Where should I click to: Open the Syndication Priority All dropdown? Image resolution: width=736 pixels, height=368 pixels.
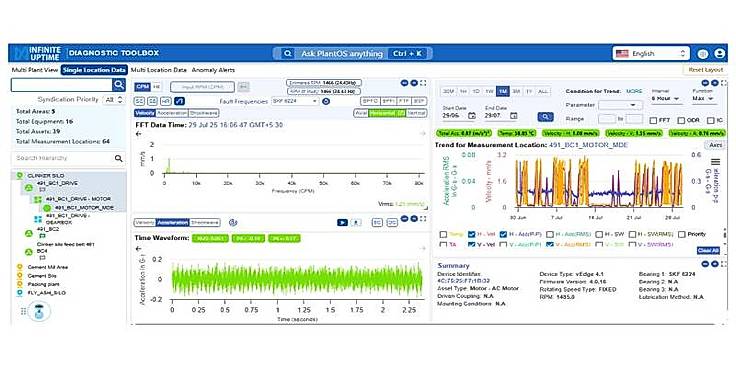pos(114,100)
